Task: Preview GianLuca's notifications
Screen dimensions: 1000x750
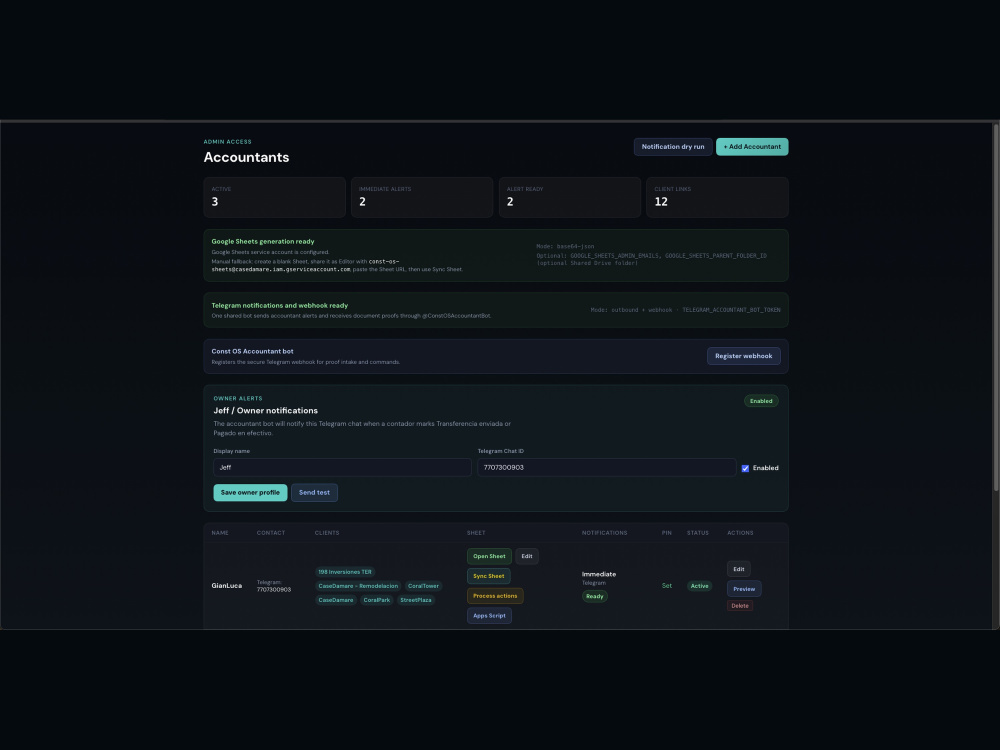Action: [x=744, y=589]
